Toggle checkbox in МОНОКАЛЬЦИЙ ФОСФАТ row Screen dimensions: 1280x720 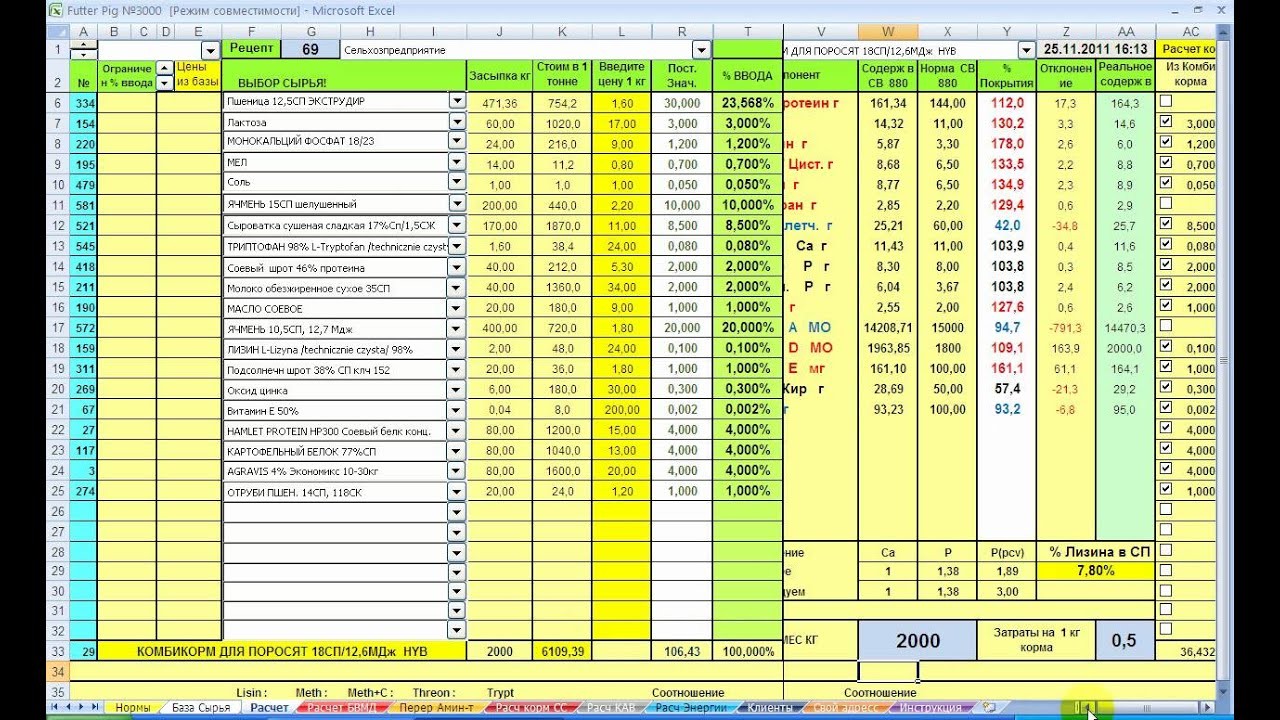coord(1166,142)
